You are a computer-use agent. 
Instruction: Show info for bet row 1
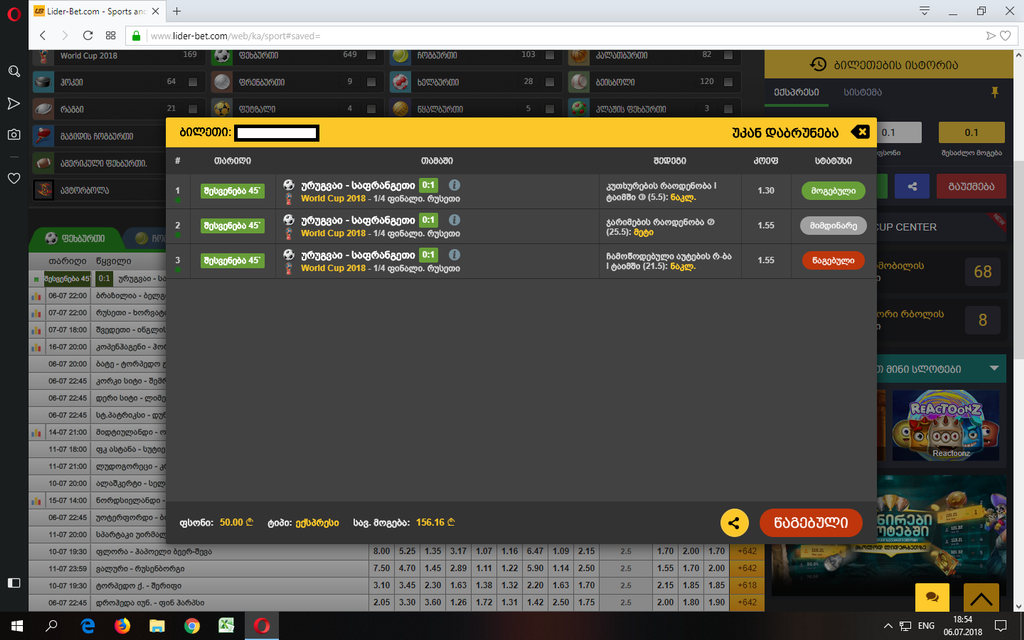coord(455,185)
